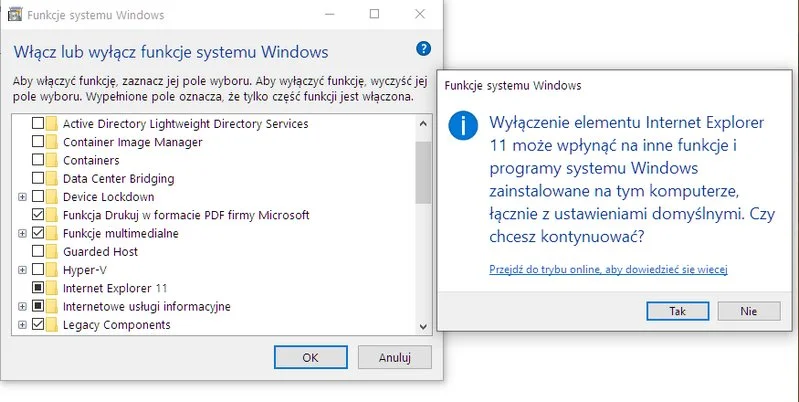Screen dimensions: 799x402
Task: Click the Guarded Host folder icon
Action: click(x=52, y=252)
